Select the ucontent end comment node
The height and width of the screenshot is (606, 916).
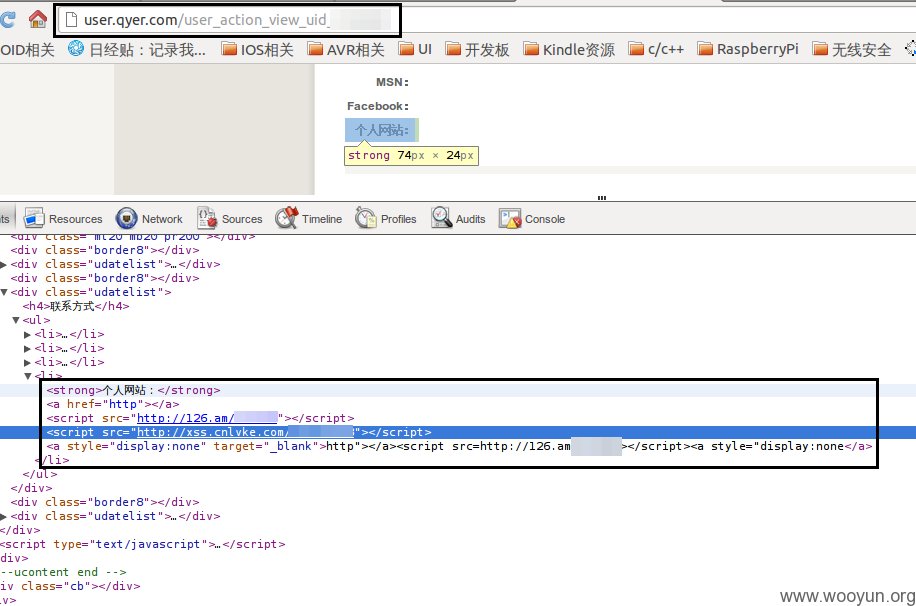pyautogui.click(x=63, y=572)
